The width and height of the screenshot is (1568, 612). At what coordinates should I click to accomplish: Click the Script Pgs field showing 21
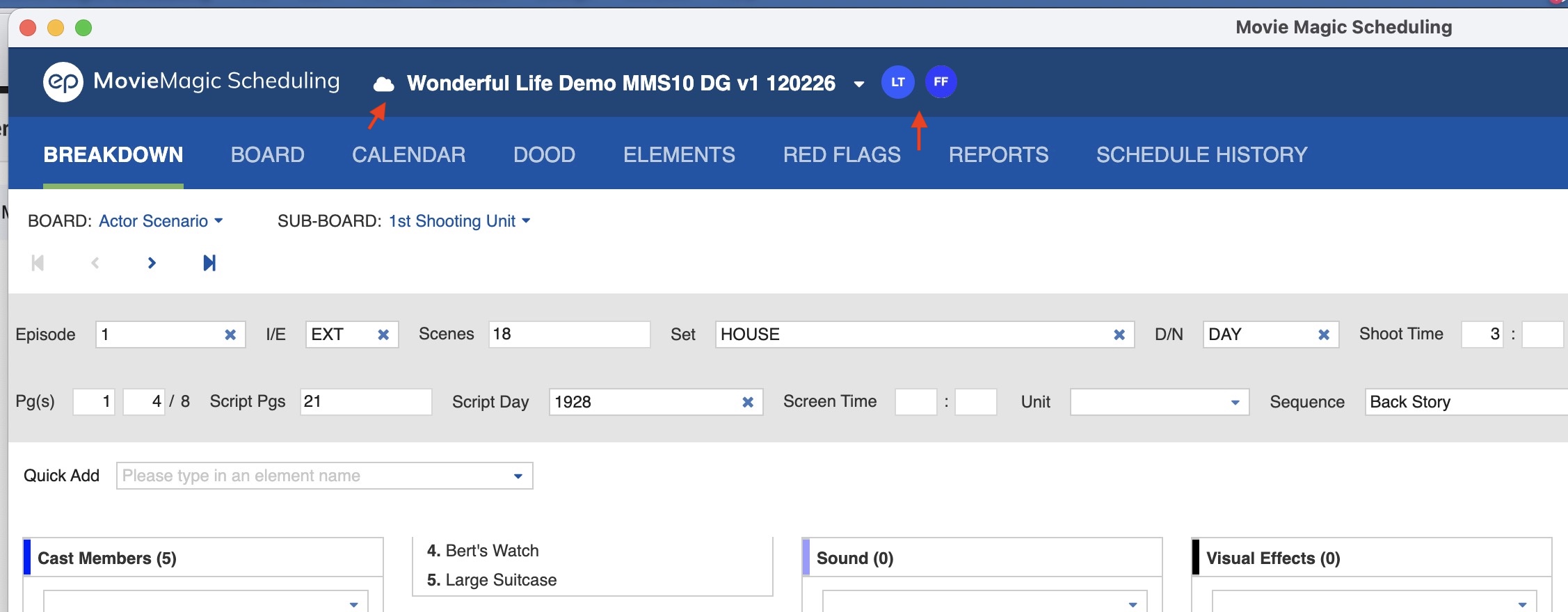click(x=366, y=402)
